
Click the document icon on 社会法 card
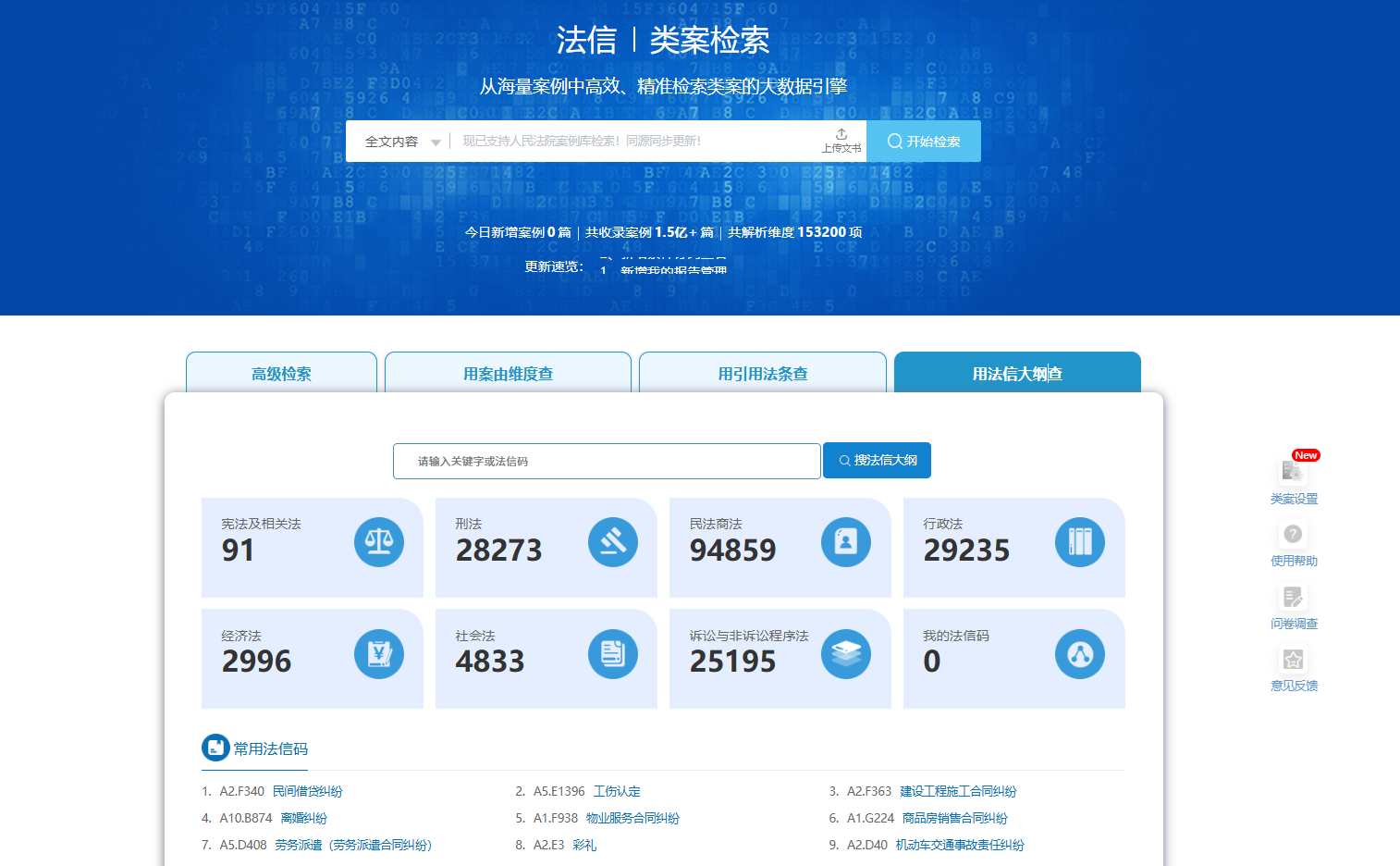click(x=613, y=654)
